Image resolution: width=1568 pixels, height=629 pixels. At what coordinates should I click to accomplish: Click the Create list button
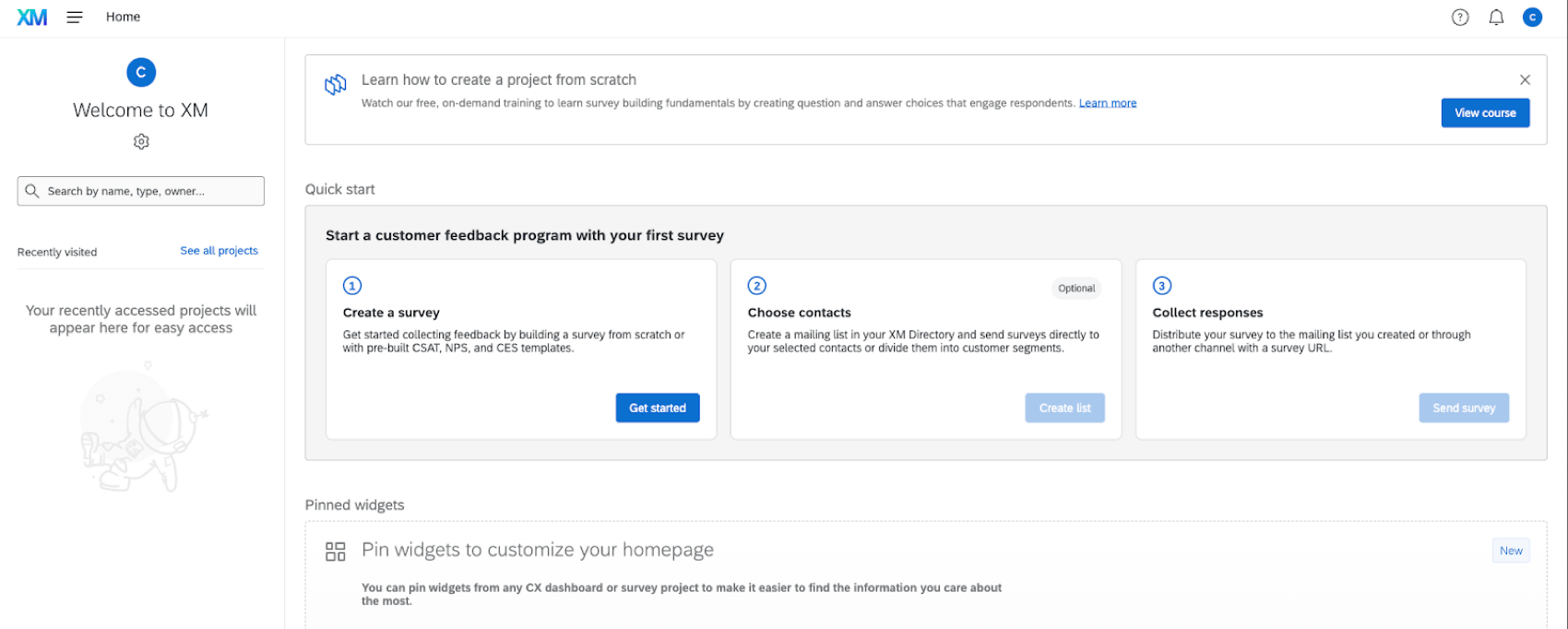(x=1064, y=408)
